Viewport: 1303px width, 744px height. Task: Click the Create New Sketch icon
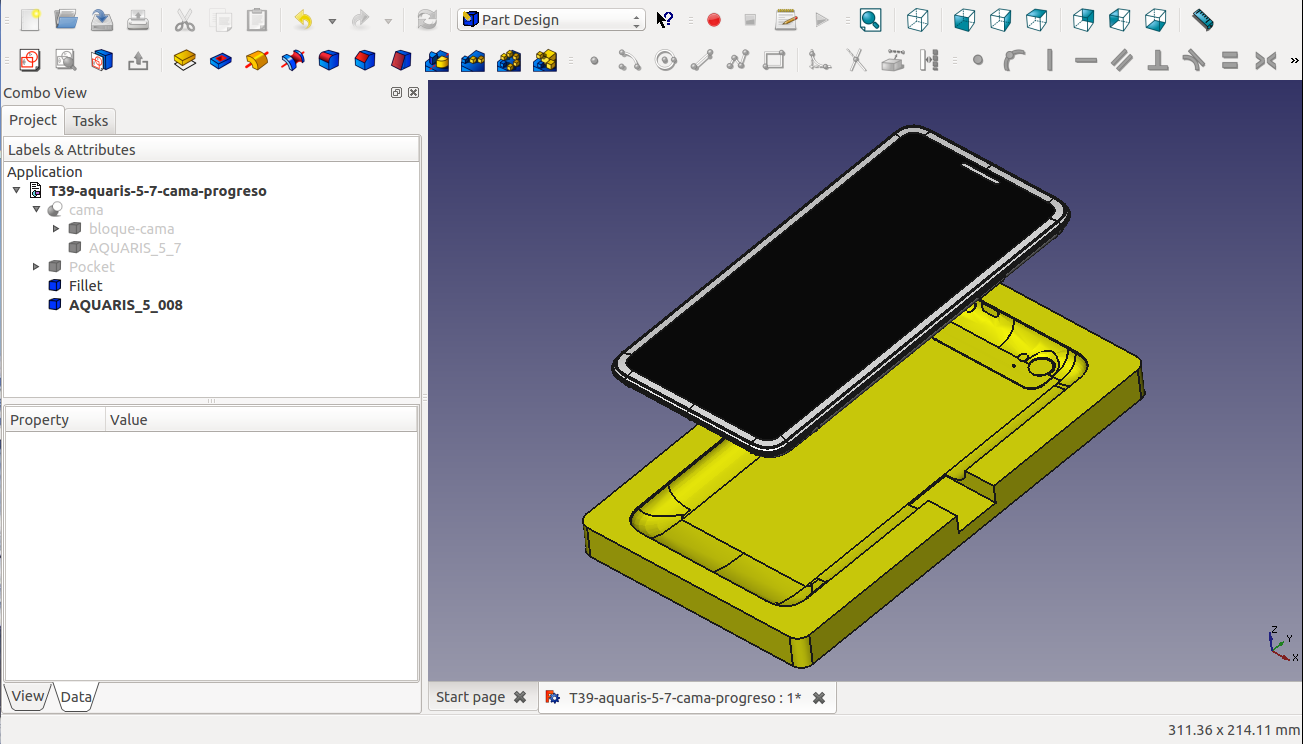pyautogui.click(x=30, y=61)
